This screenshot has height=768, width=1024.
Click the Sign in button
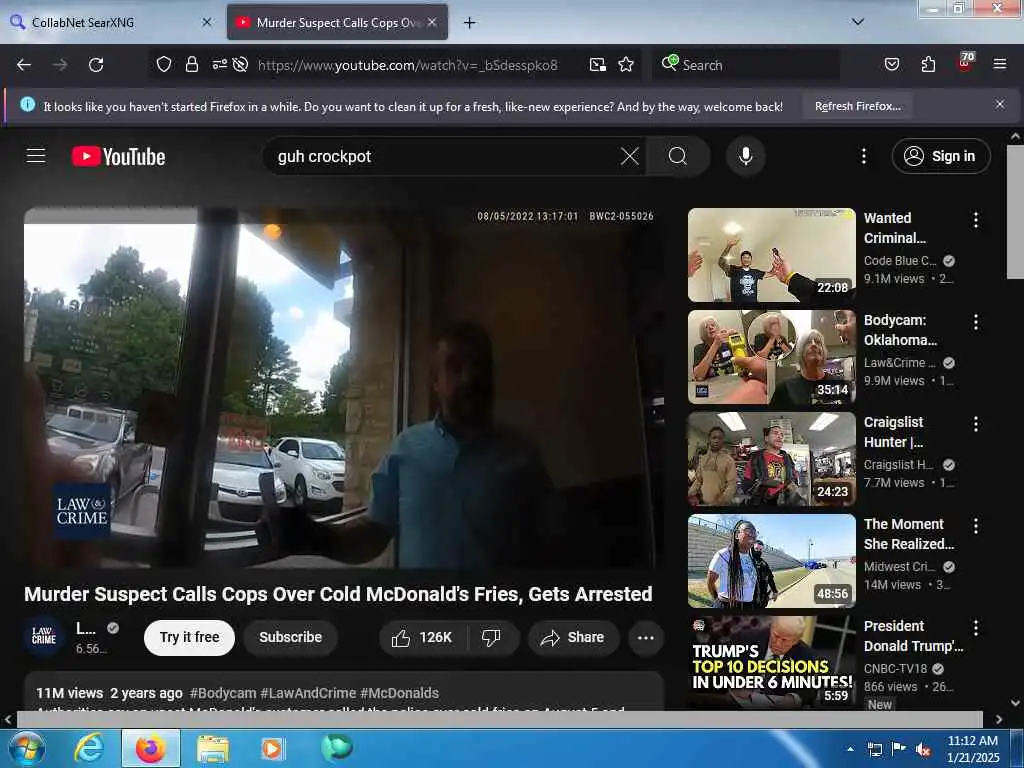(940, 156)
